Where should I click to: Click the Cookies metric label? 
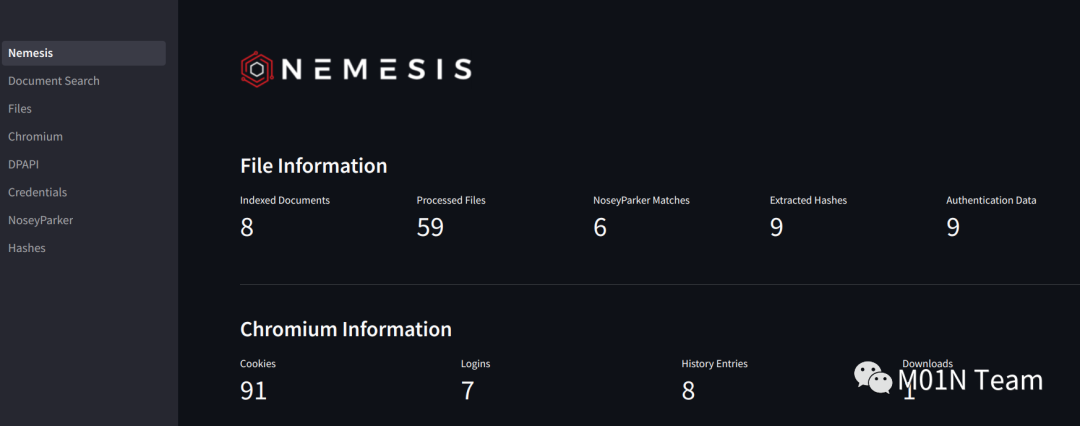[x=258, y=363]
